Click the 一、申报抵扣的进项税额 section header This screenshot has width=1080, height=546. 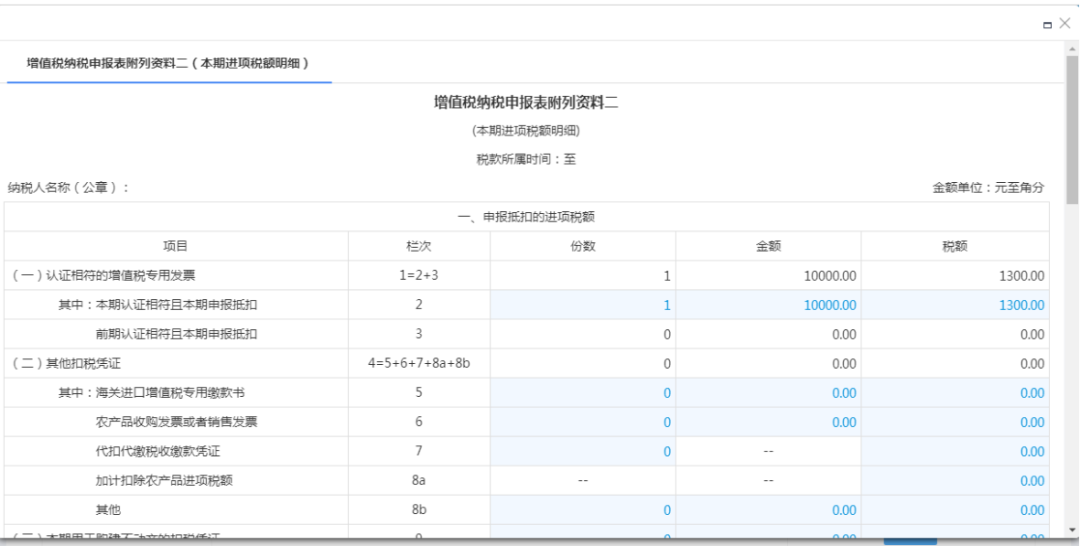(x=526, y=217)
